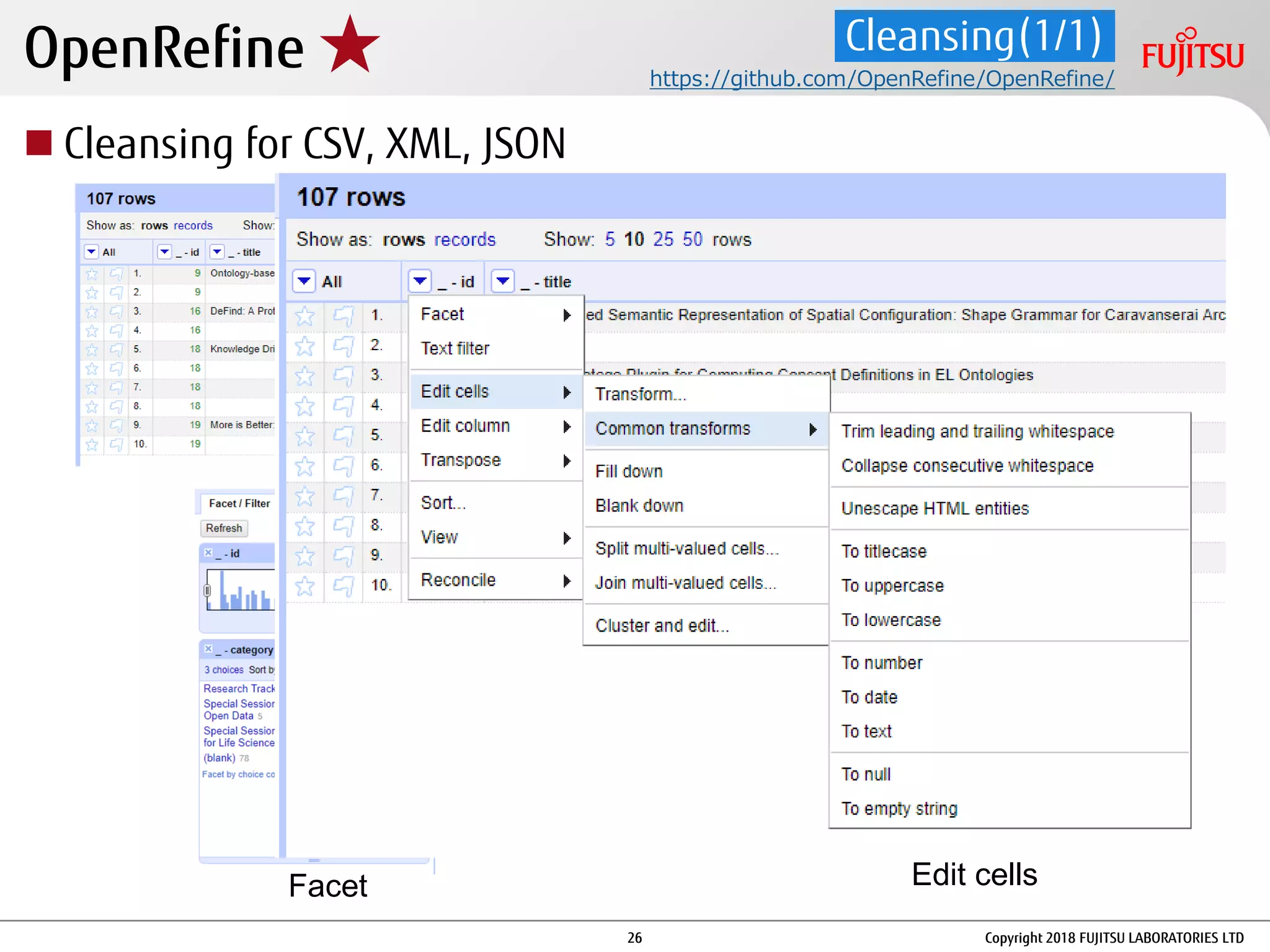Show 50 rows per page

click(693, 239)
